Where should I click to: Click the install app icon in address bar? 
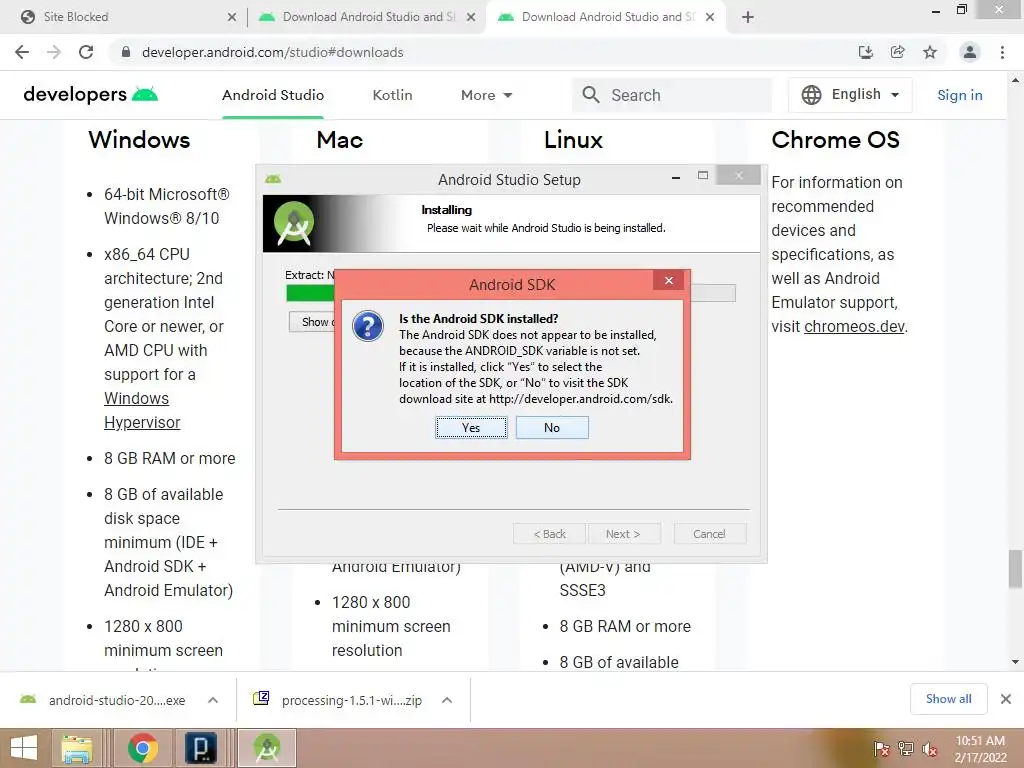(865, 52)
